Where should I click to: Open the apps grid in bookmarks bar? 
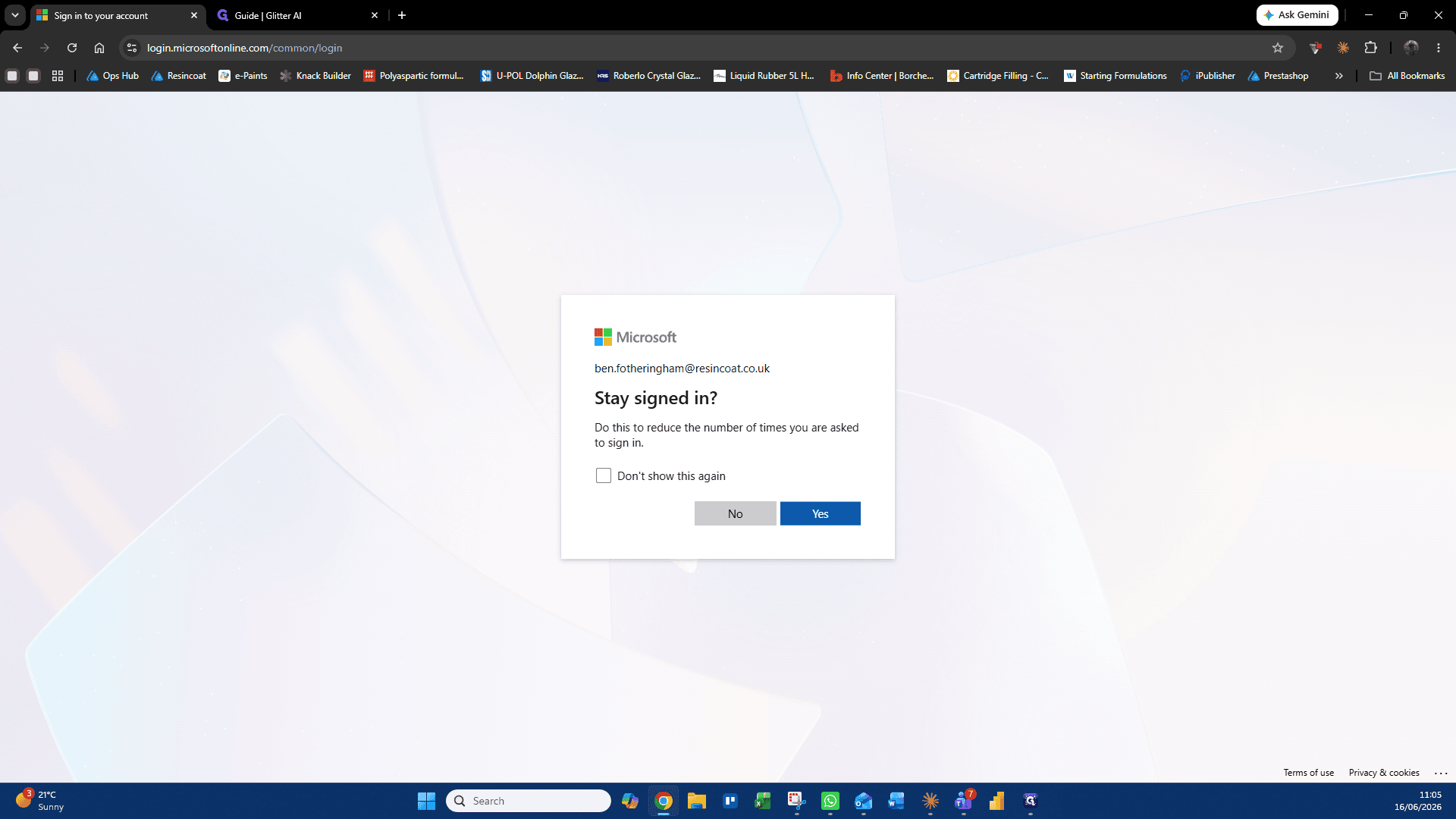pyautogui.click(x=58, y=76)
